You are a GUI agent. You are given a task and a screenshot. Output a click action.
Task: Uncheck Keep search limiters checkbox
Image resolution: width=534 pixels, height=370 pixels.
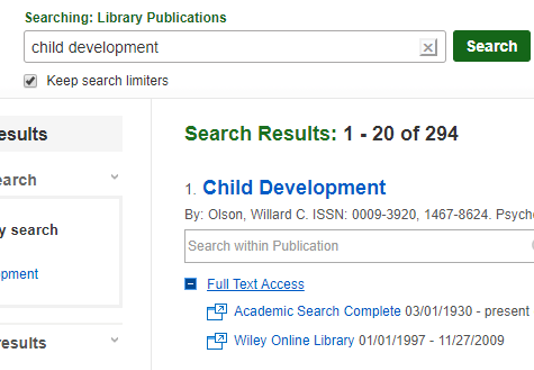(30, 81)
